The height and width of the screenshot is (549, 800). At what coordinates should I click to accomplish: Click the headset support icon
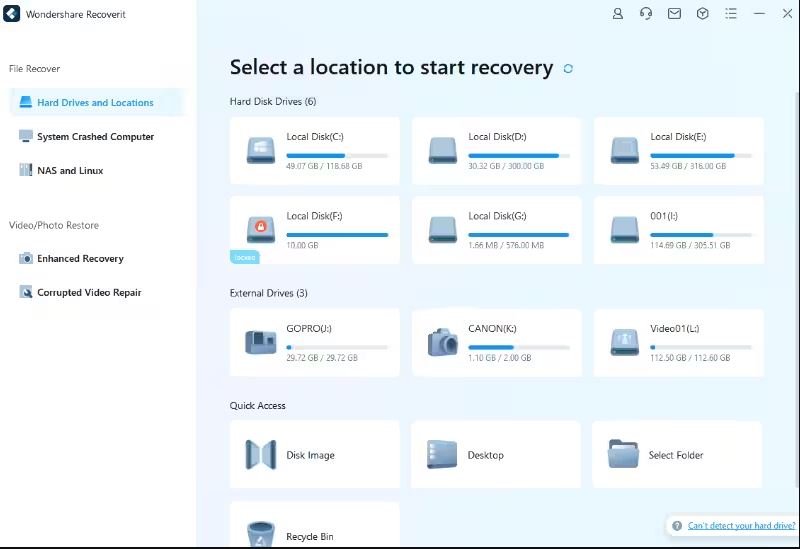tap(646, 14)
